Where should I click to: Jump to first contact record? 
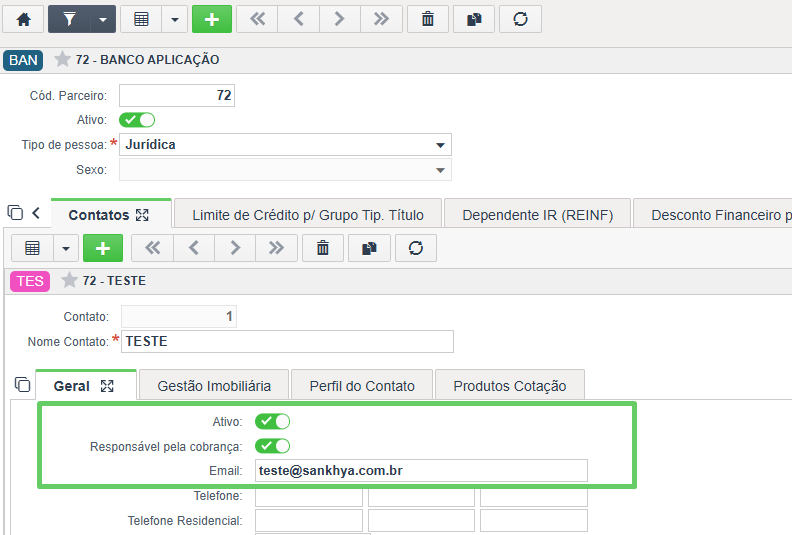click(x=152, y=248)
